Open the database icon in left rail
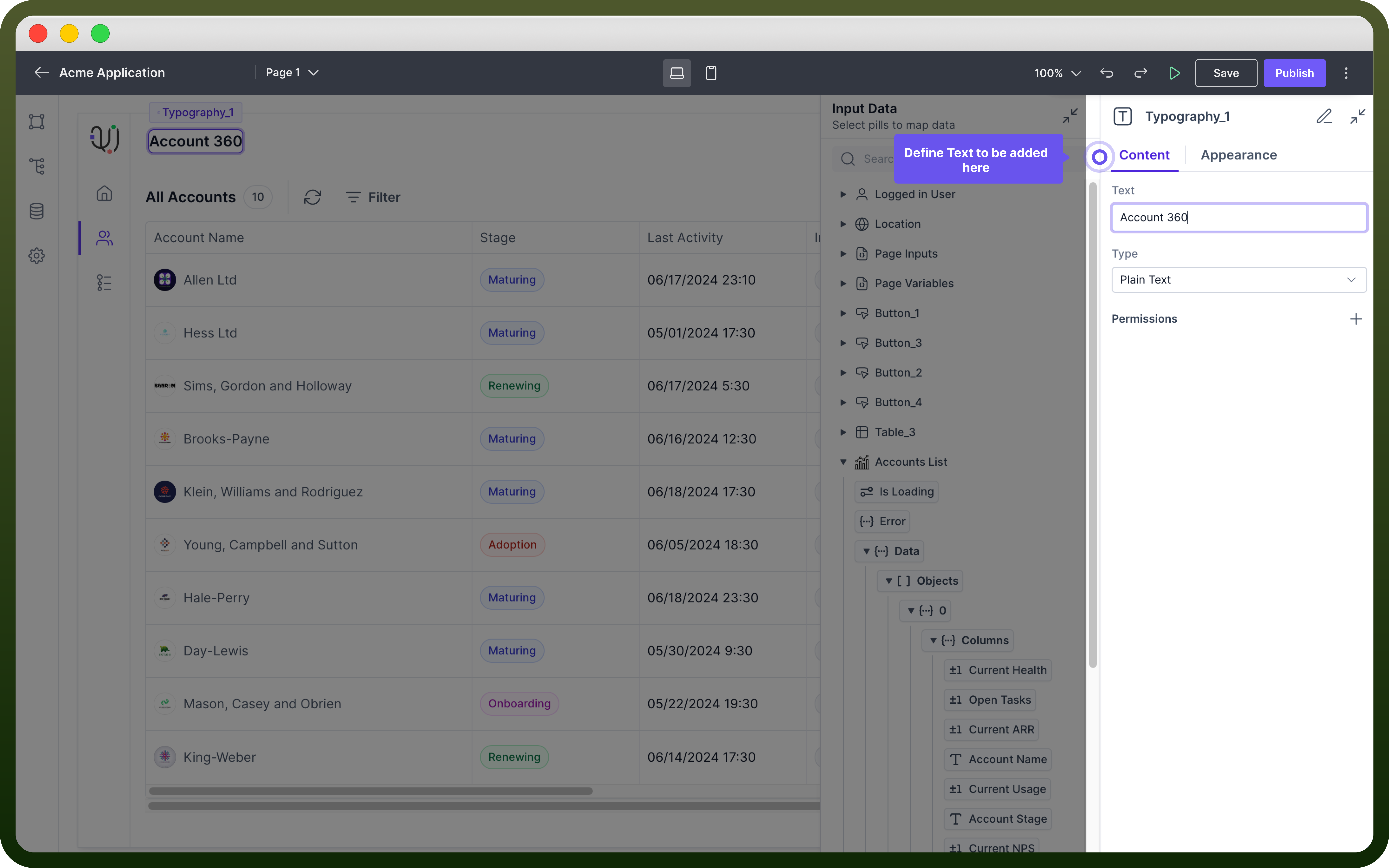Viewport: 1389px width, 868px height. (37, 211)
